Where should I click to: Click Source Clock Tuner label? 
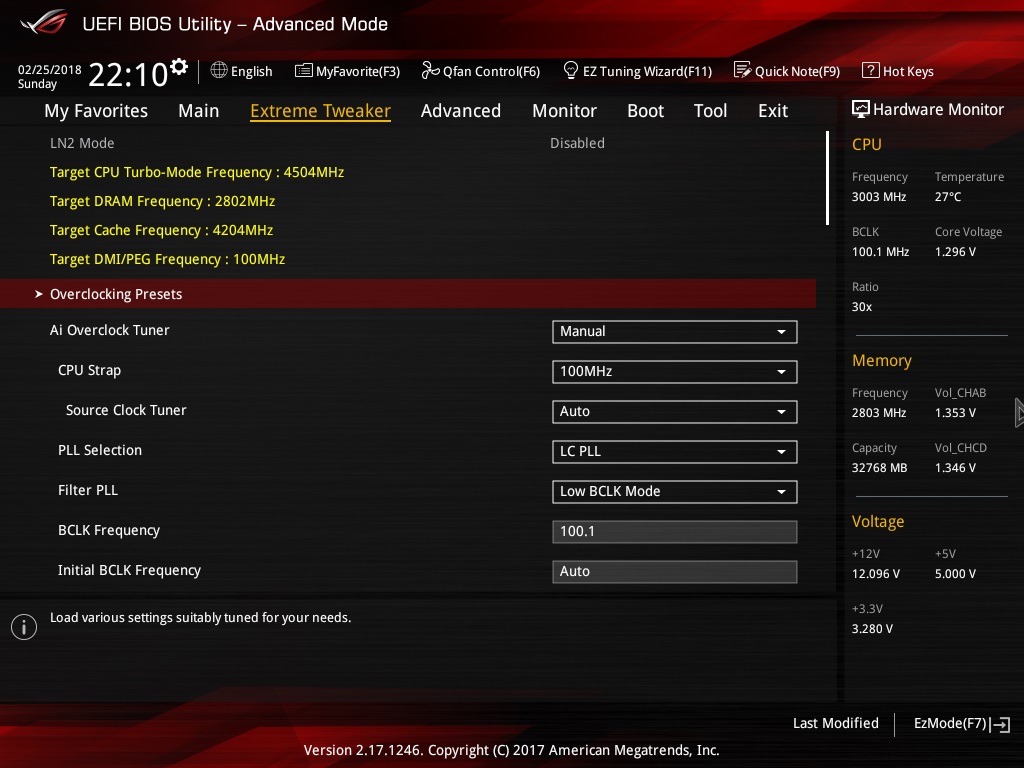(126, 410)
